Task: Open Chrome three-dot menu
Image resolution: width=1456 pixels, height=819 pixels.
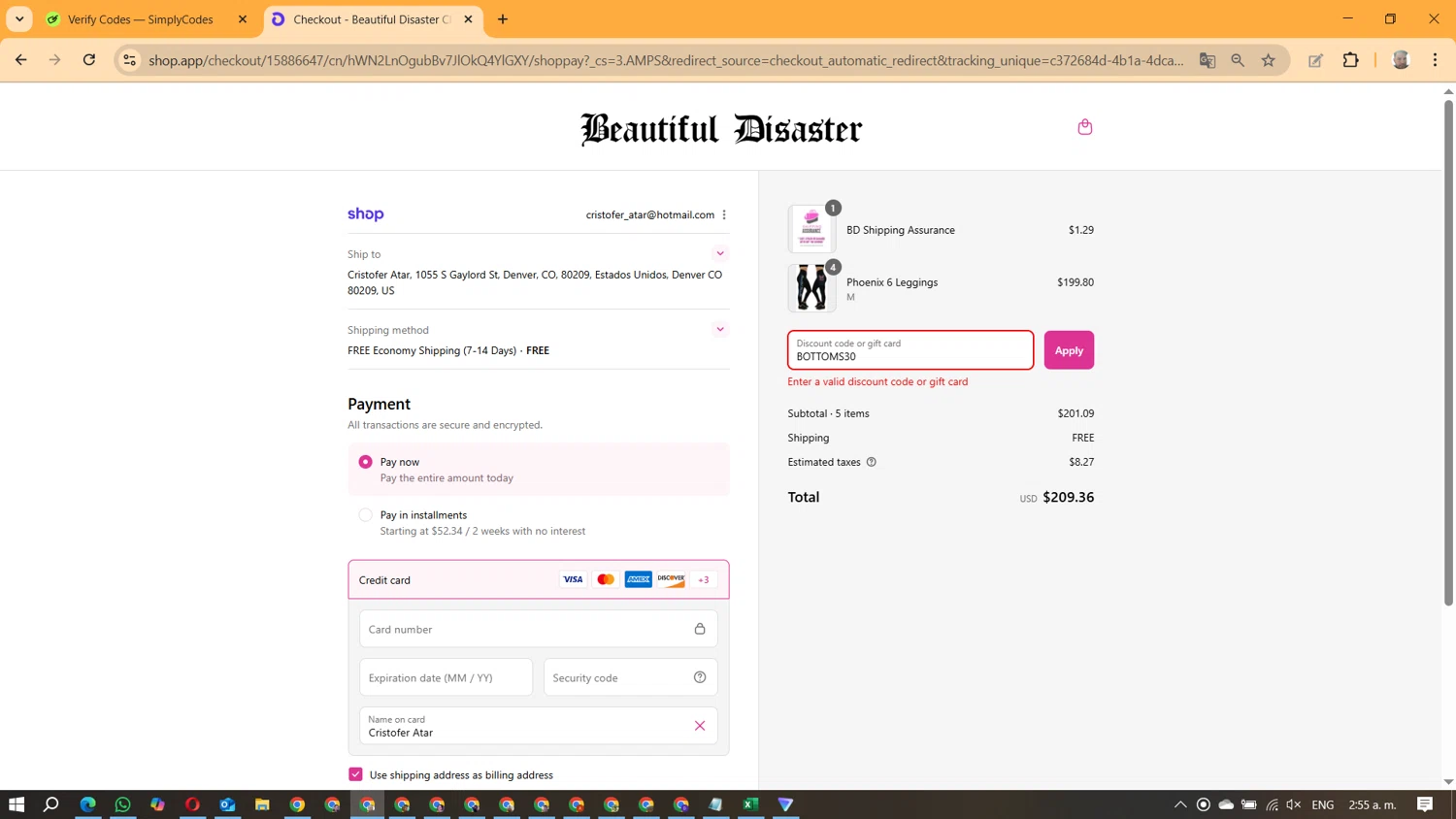Action: coord(1435,60)
